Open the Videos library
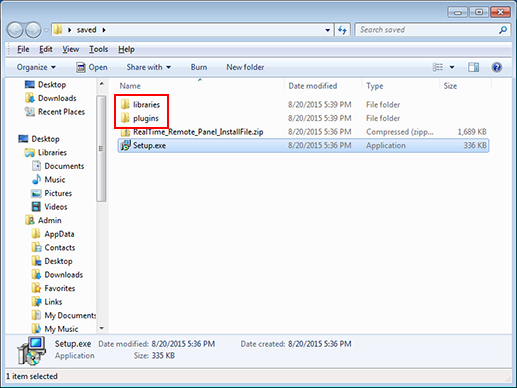517x388 pixels. coord(49,207)
